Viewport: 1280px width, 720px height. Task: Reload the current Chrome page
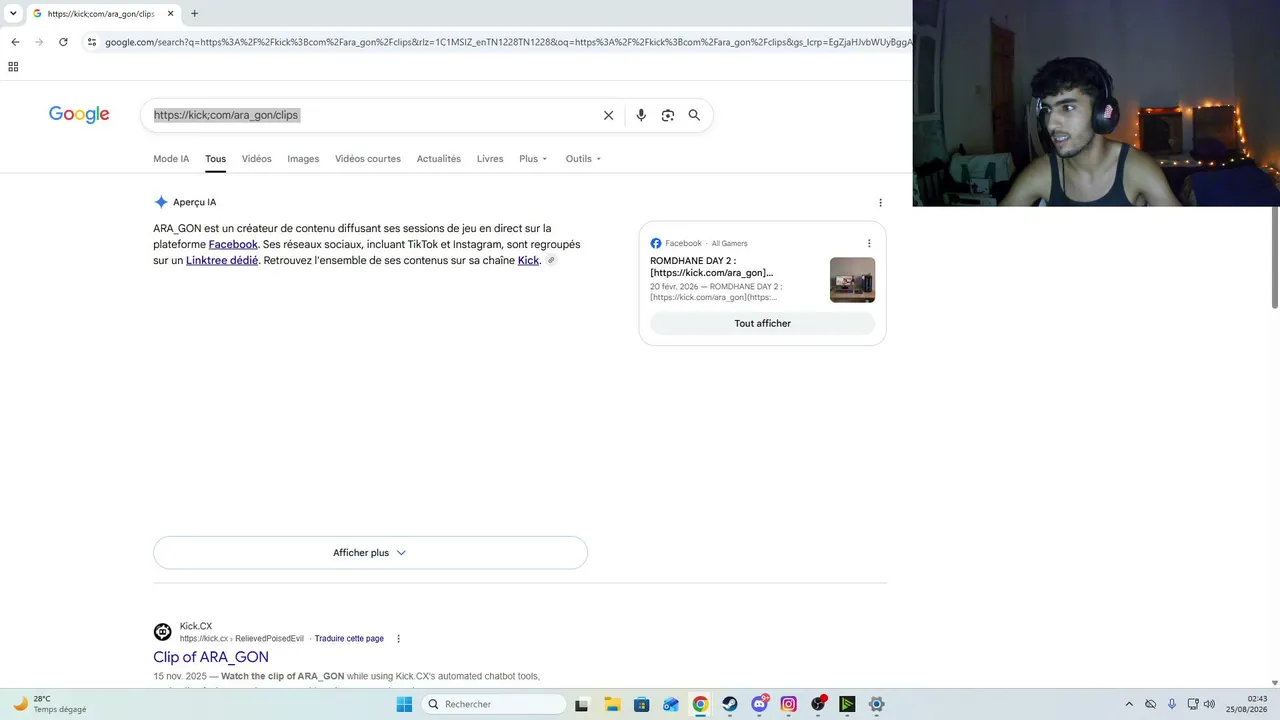(x=63, y=42)
